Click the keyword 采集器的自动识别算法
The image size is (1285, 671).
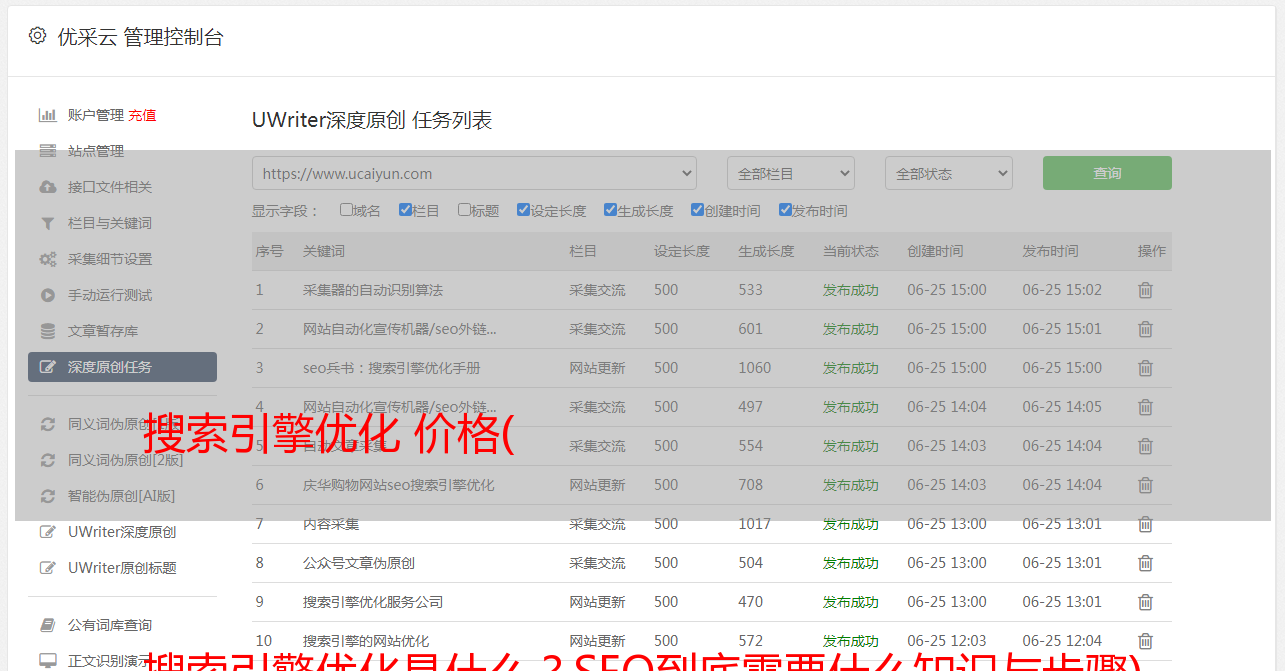(x=373, y=290)
